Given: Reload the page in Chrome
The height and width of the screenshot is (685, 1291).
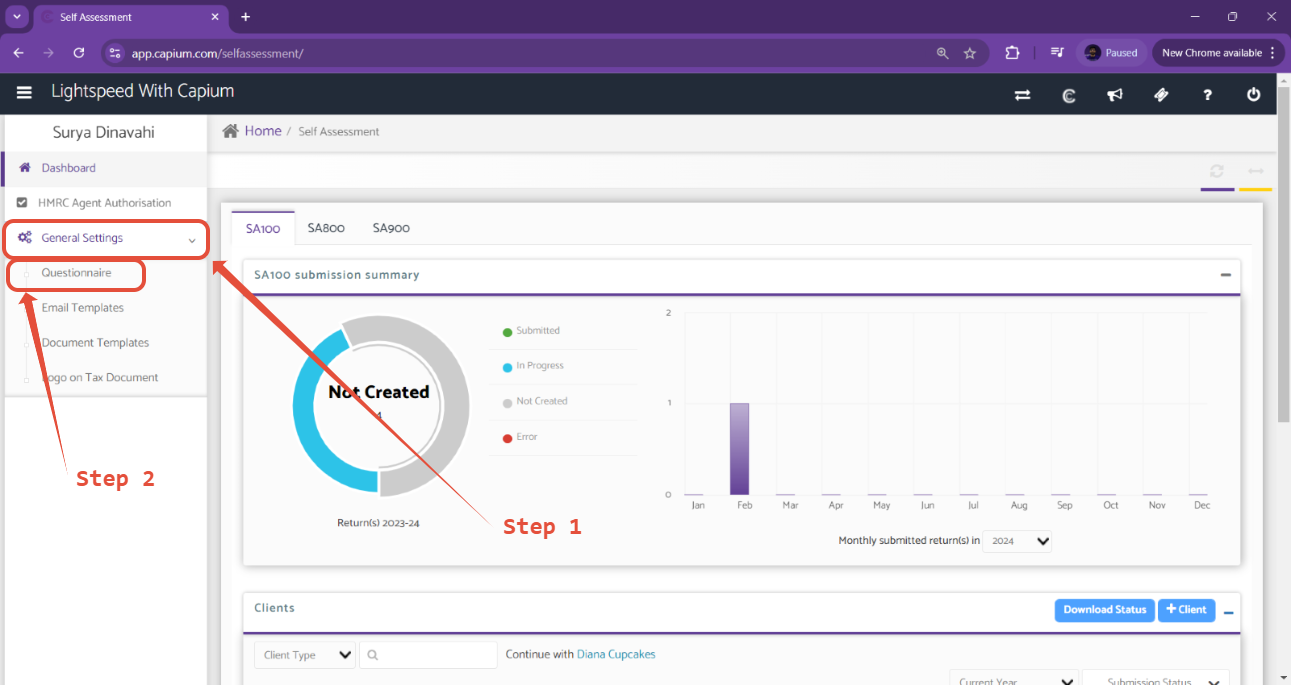Looking at the screenshot, I should [79, 53].
